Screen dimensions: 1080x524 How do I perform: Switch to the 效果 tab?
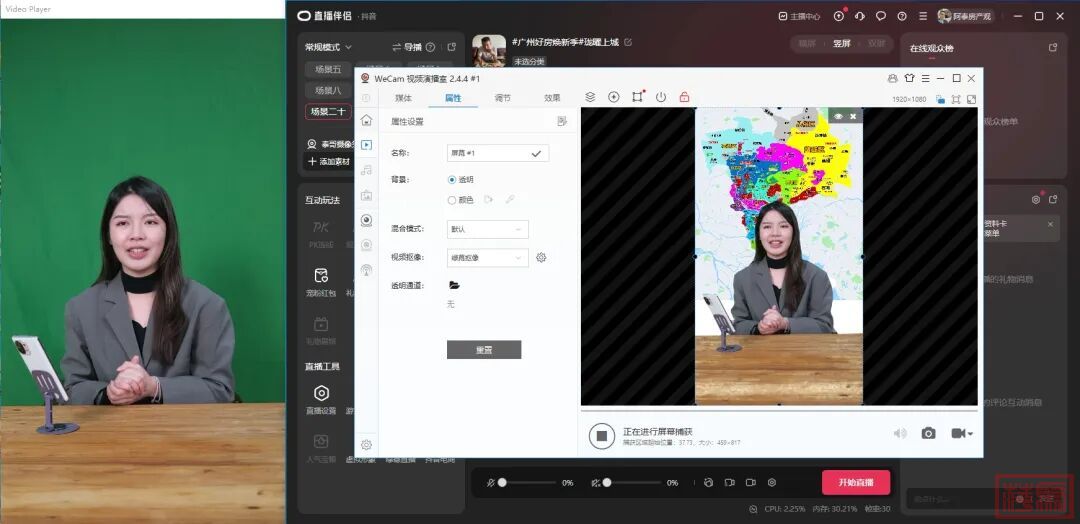[x=552, y=98]
